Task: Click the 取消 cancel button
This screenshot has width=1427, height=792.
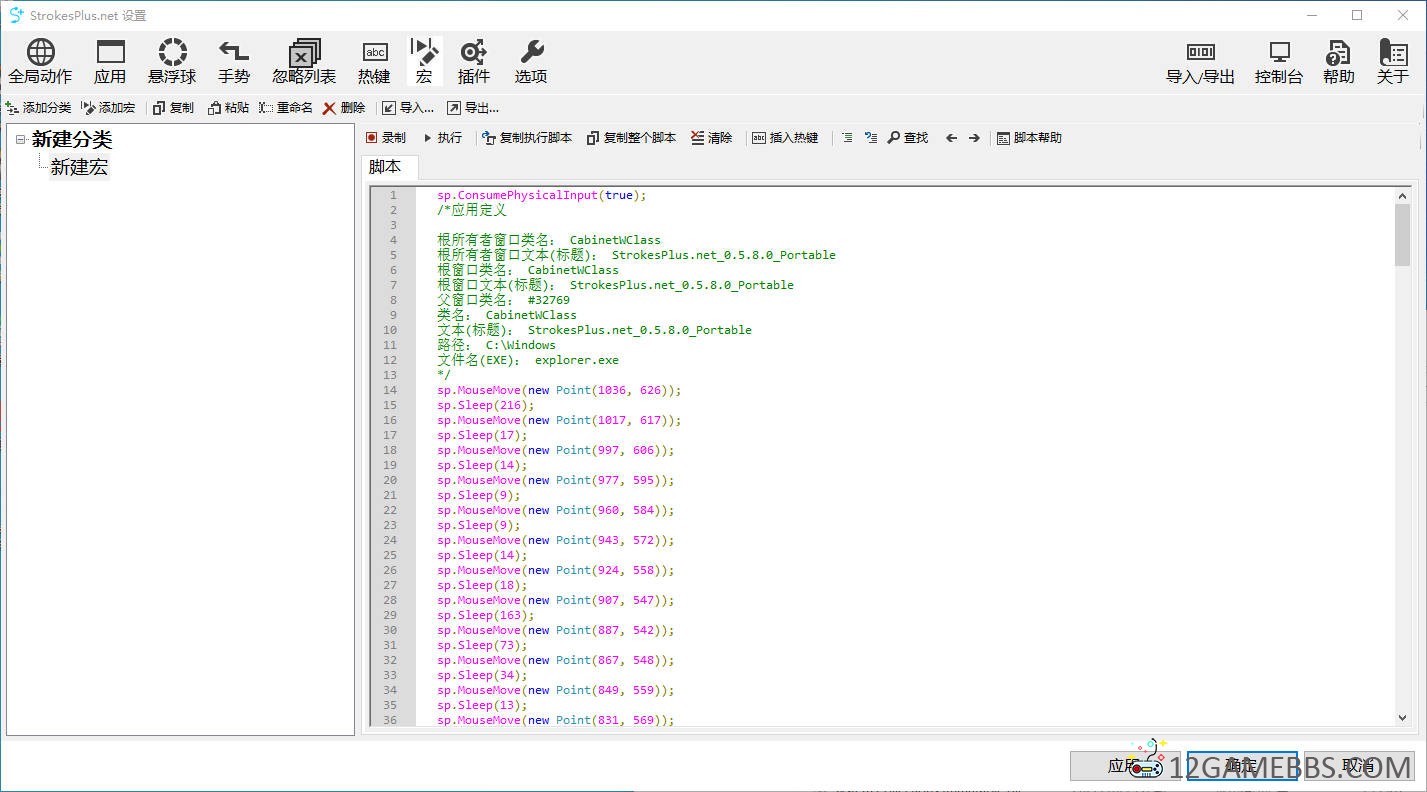Action: (x=1359, y=766)
